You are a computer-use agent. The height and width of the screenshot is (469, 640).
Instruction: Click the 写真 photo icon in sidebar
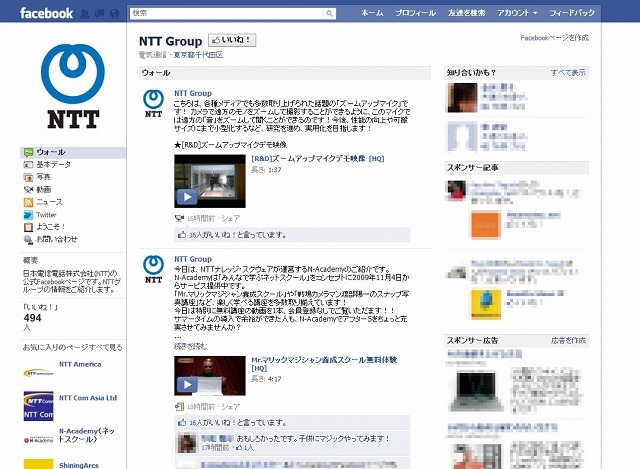(x=28, y=177)
